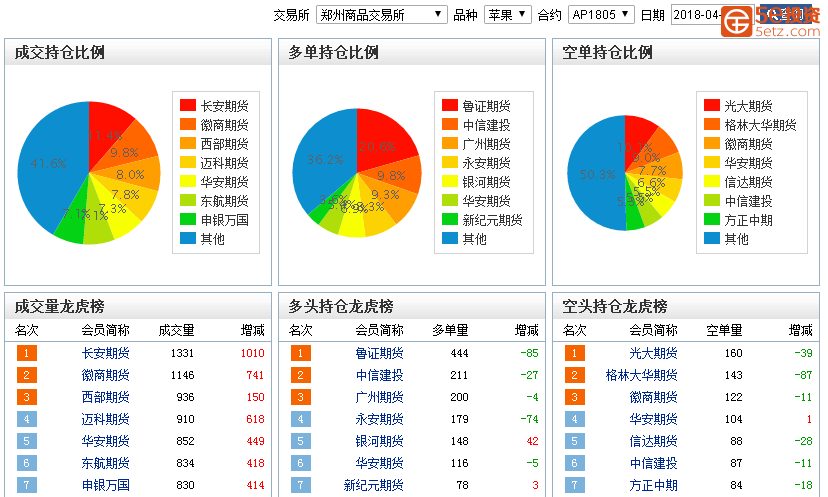Open 迈科期货 link in 成交量龙虎榜
The height and width of the screenshot is (497, 828).
click(x=105, y=419)
